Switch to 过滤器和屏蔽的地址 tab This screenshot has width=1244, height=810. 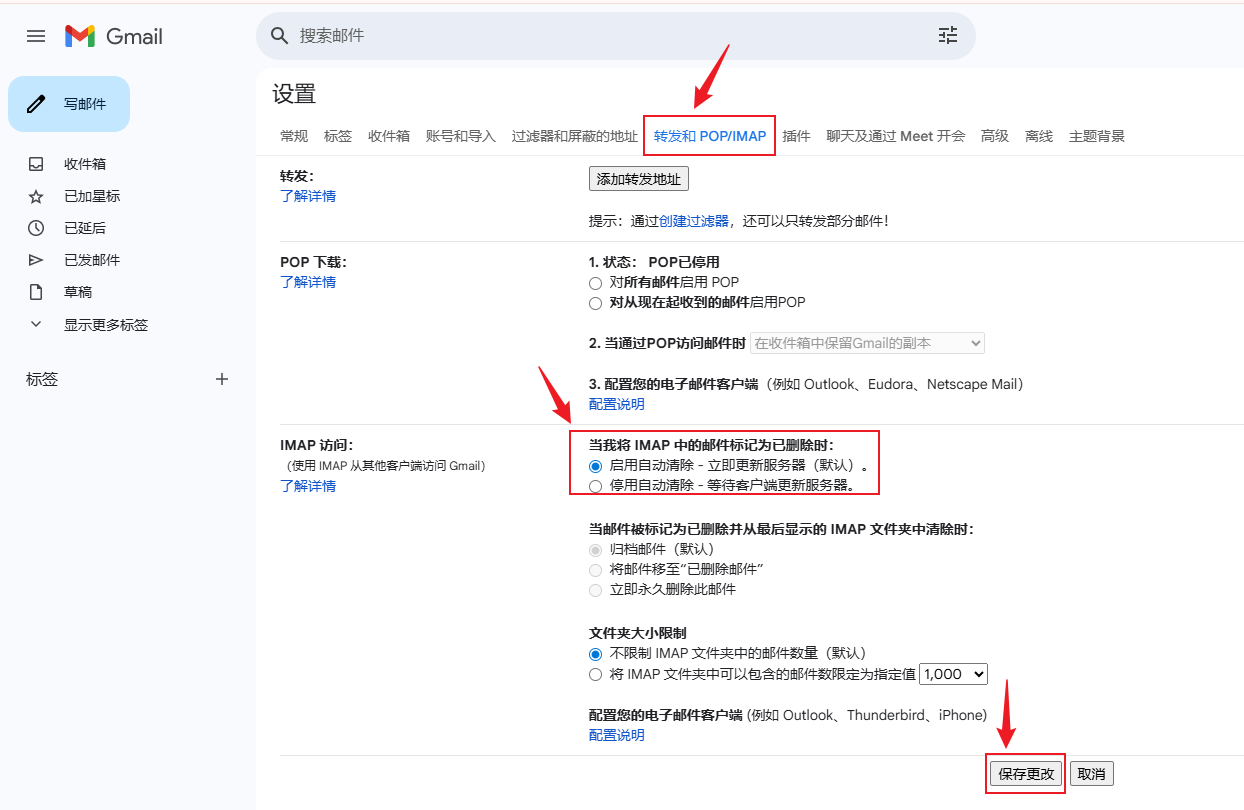574,136
